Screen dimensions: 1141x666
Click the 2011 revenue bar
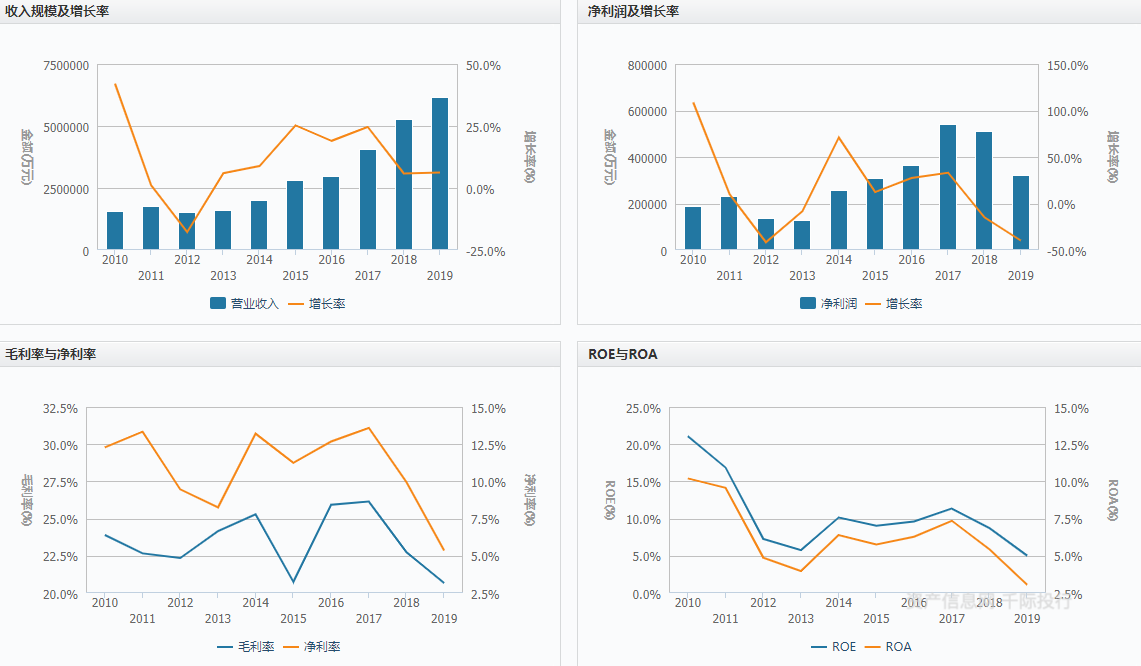point(151,229)
